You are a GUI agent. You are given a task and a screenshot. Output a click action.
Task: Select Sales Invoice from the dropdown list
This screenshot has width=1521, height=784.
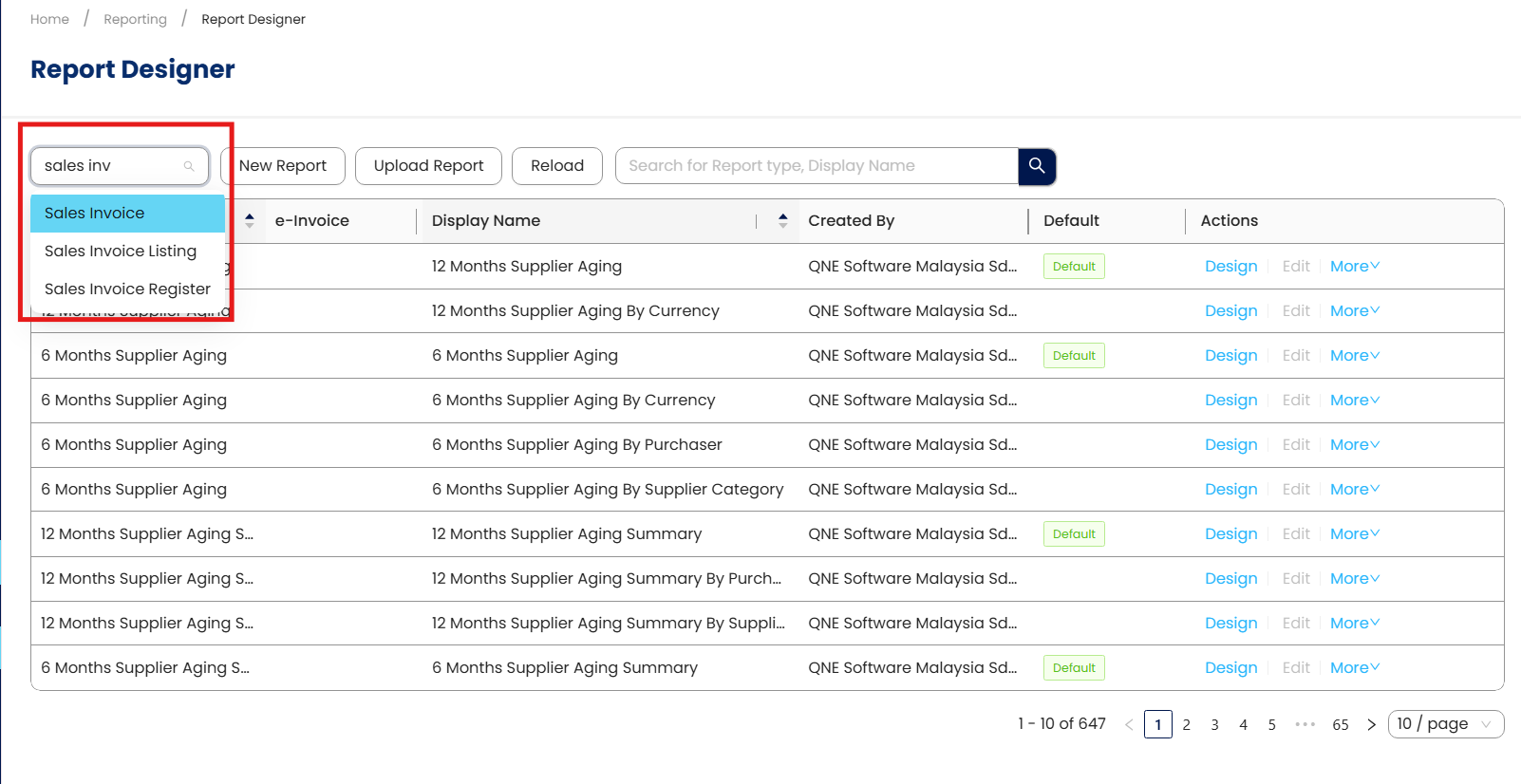coord(95,214)
